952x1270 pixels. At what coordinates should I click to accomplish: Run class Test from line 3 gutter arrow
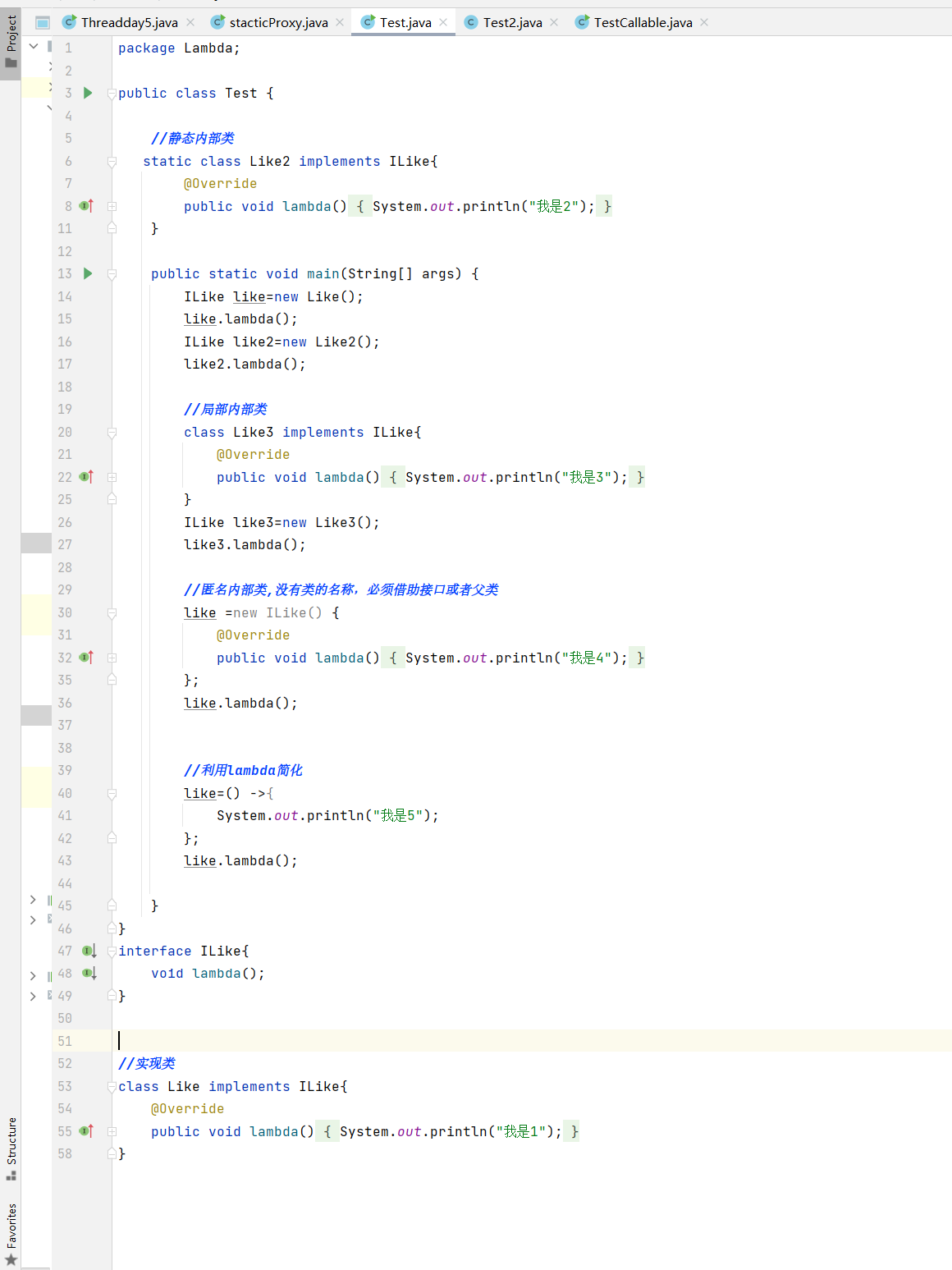pos(88,93)
